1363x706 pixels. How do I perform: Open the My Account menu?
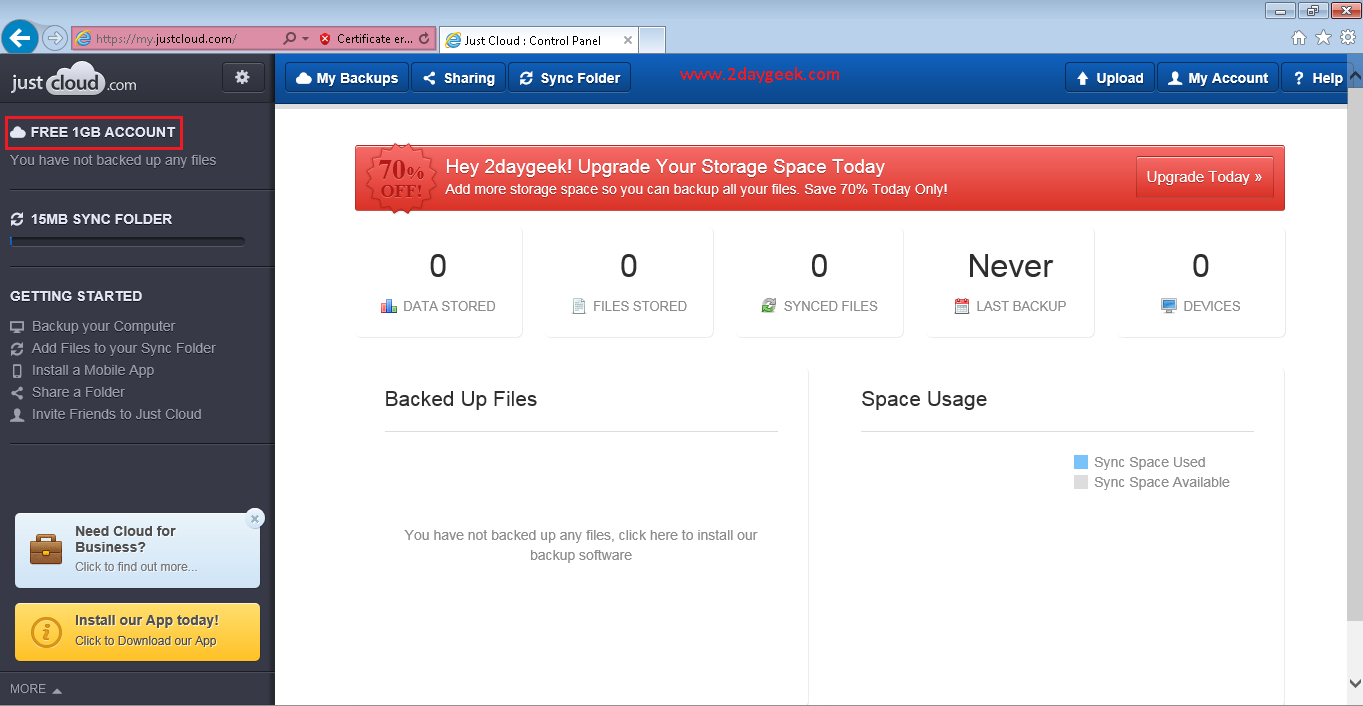coord(1218,78)
